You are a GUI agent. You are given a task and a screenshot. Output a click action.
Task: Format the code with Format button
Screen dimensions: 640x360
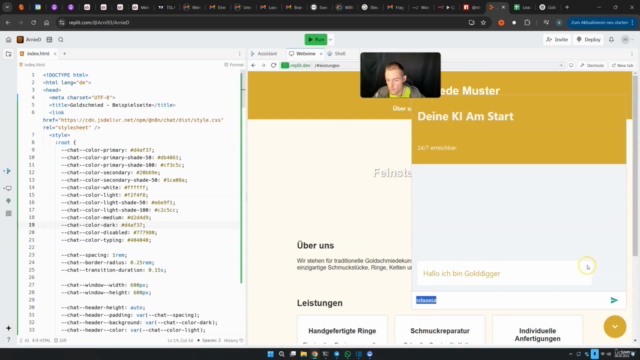click(x=234, y=64)
